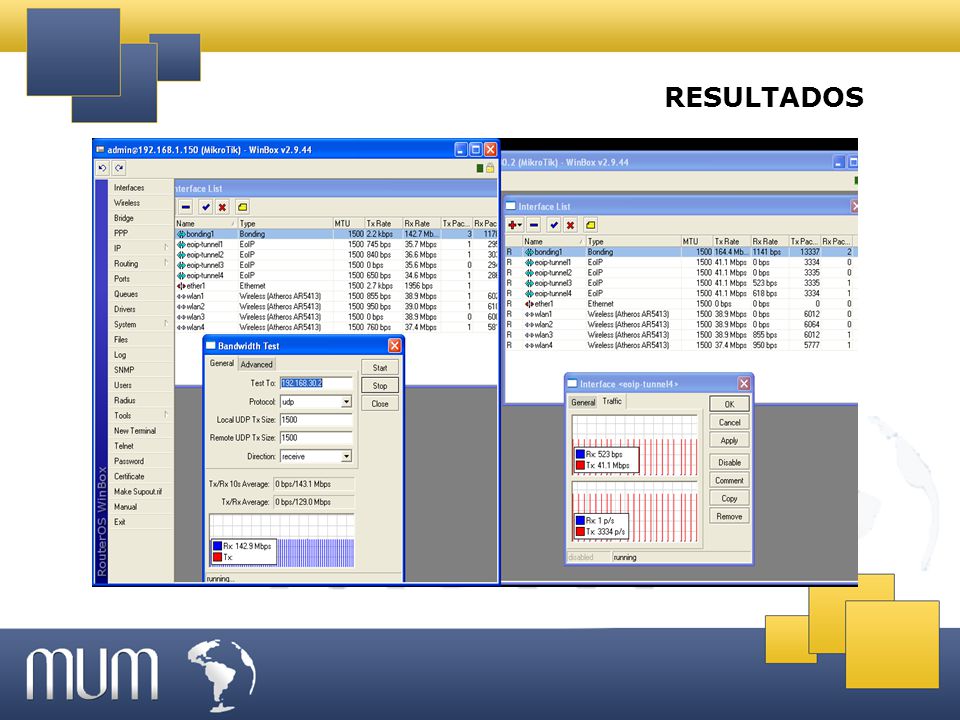Click the wlan1 icon in left Interface List
The height and width of the screenshot is (720, 960).
181,296
